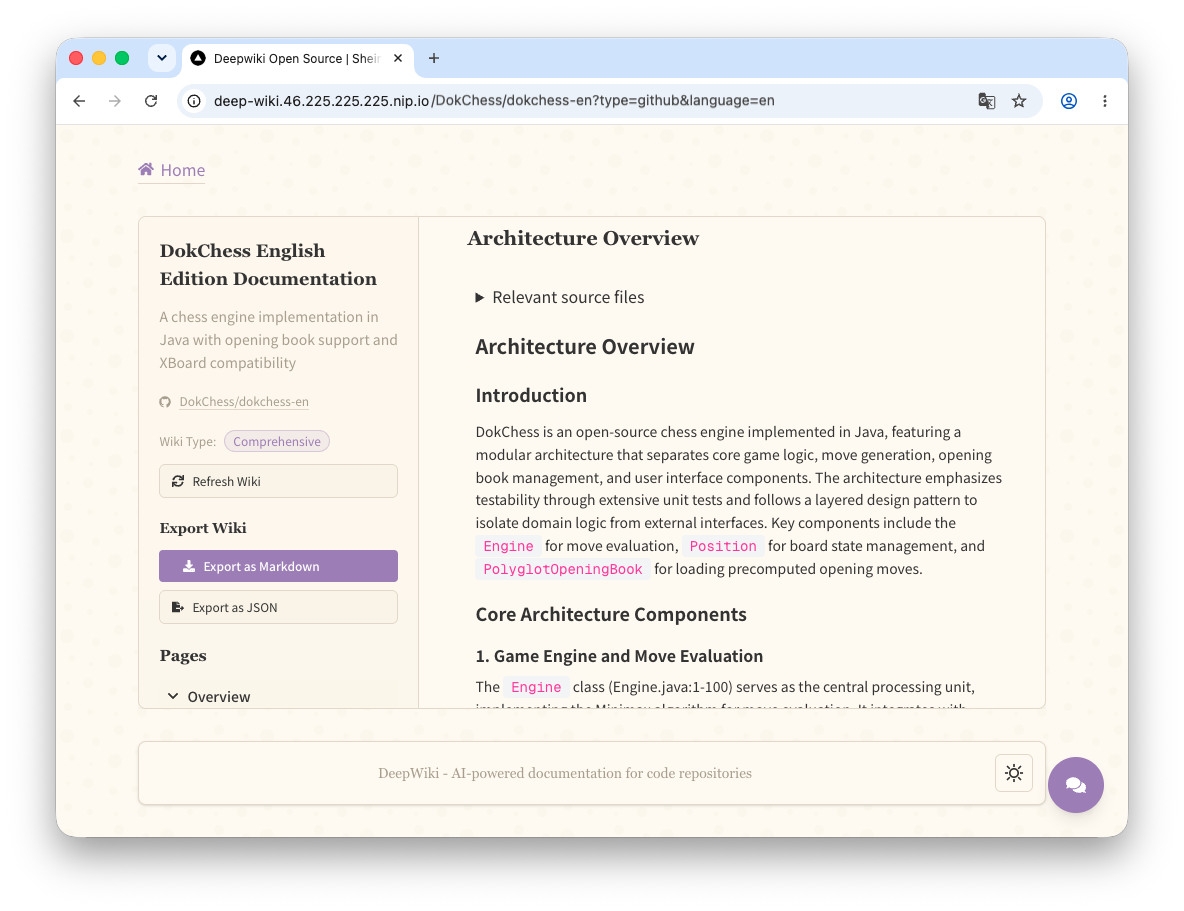Click the Home house icon
Viewport: 1184px width, 911px height.
[x=146, y=169]
